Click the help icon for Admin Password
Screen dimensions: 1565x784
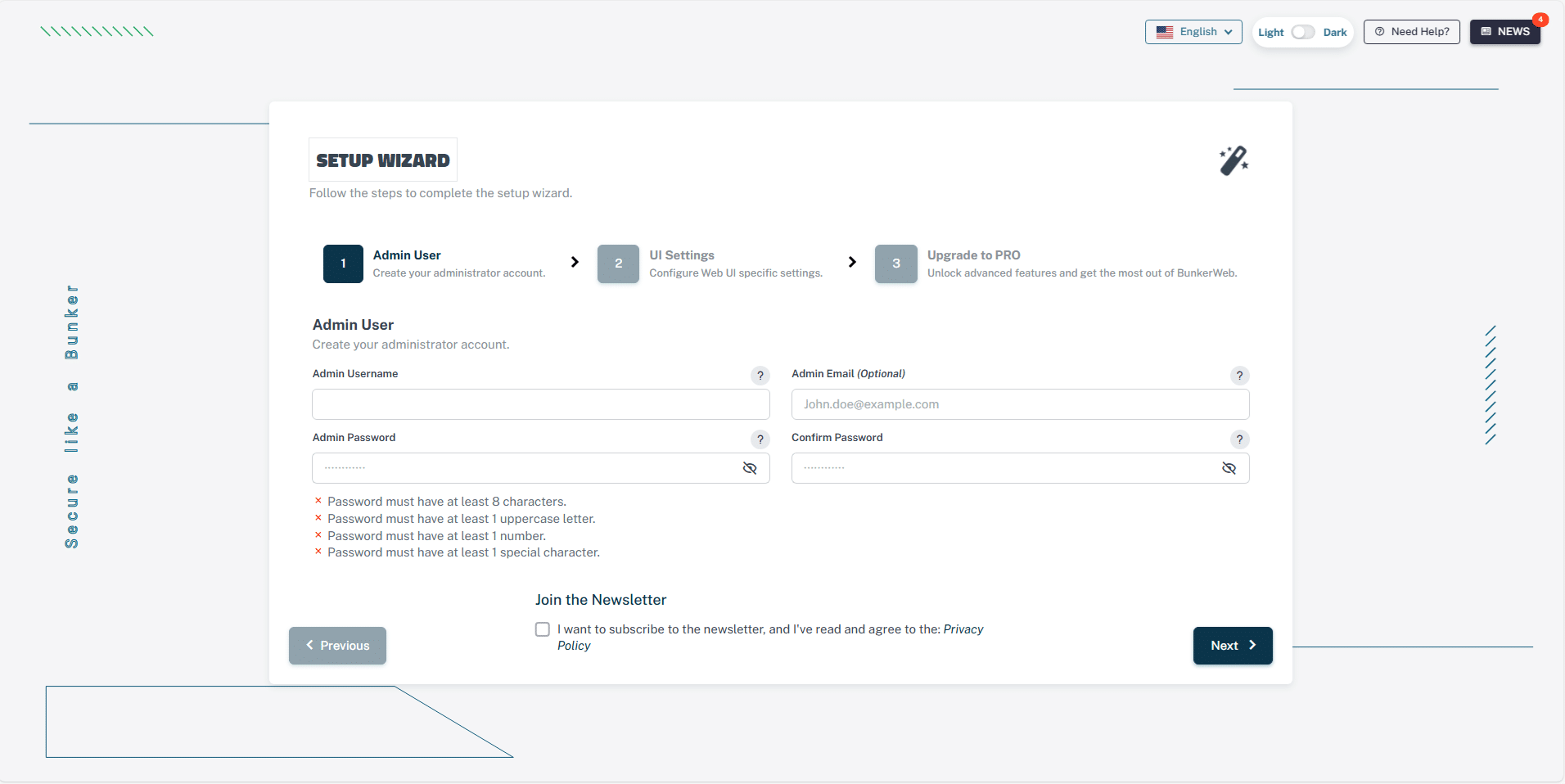[x=760, y=439]
